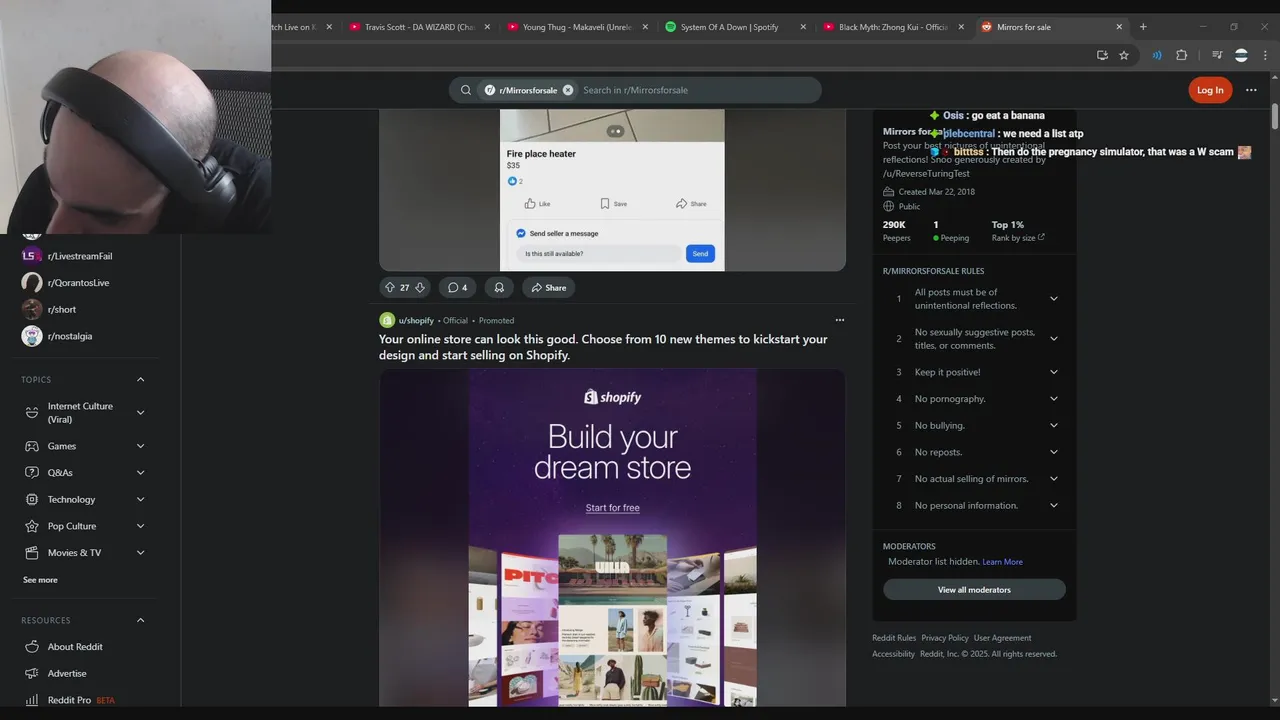
Task: Close the System Of A Down Spotify tab
Action: (803, 27)
